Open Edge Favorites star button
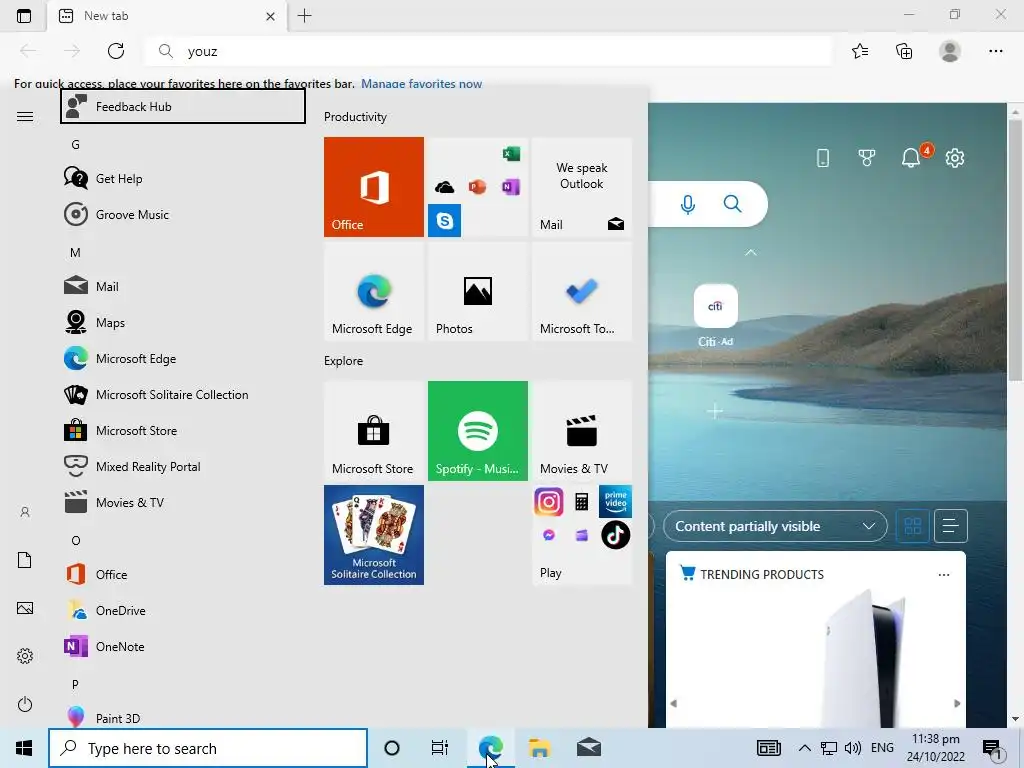Screen dimensions: 1024x768 (x=860, y=51)
